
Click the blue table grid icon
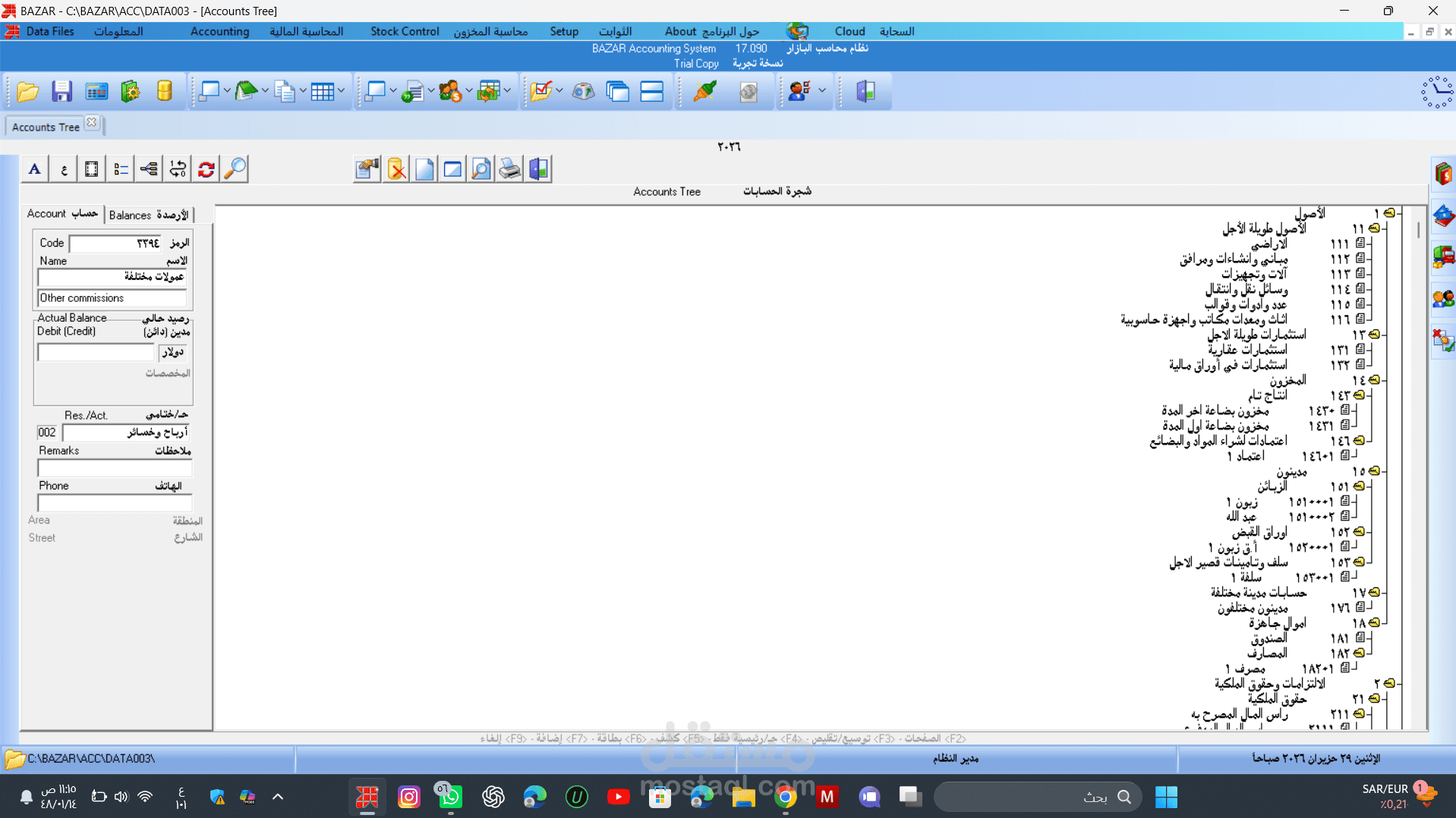tap(322, 92)
